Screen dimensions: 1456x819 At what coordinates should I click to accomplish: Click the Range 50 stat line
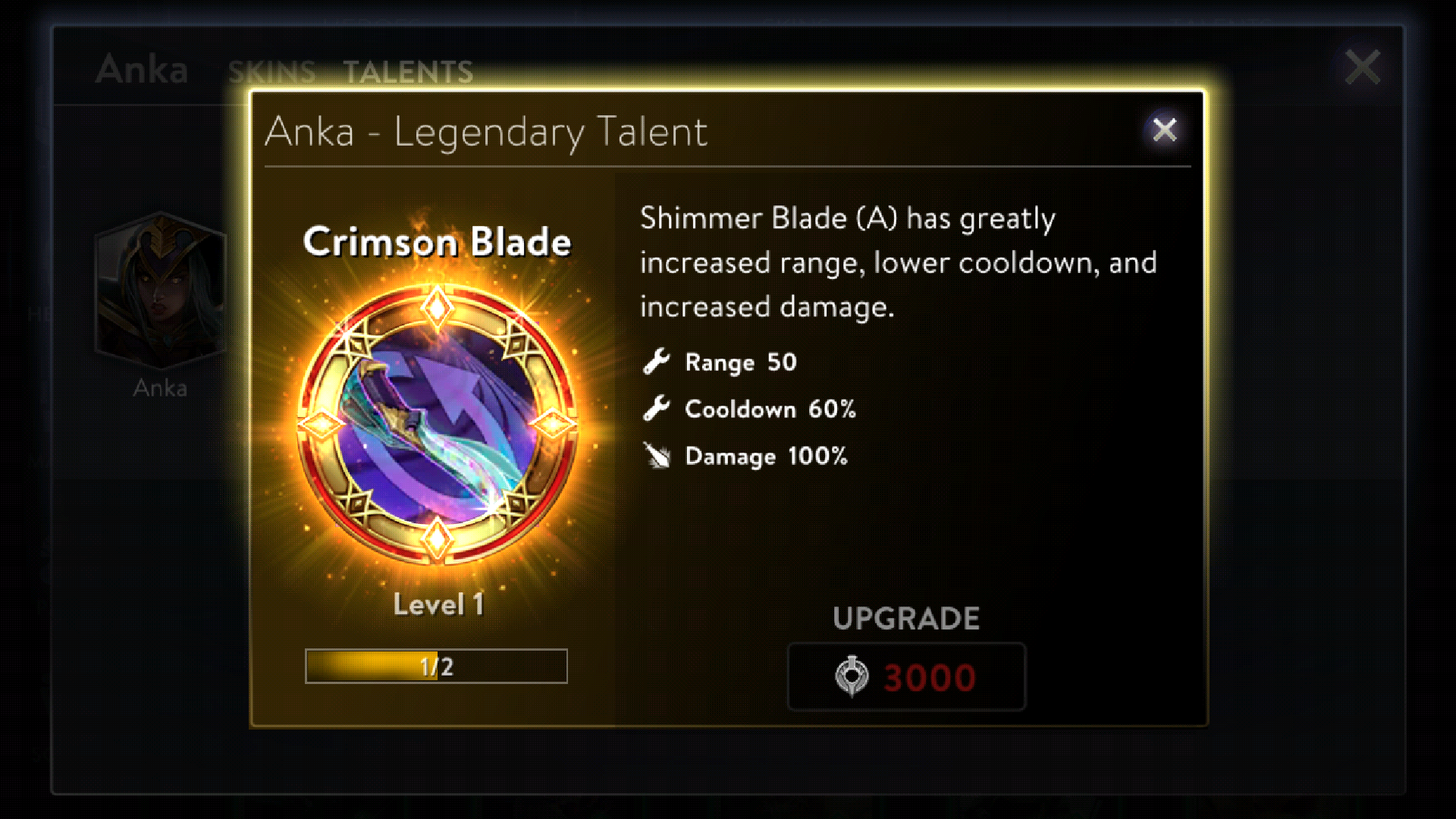tap(720, 362)
